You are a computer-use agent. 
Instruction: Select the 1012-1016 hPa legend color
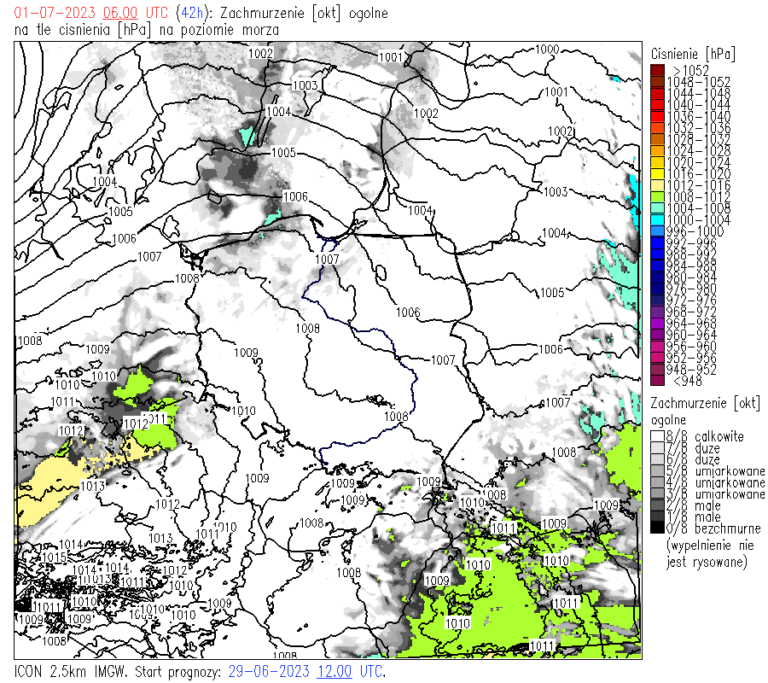click(656, 185)
